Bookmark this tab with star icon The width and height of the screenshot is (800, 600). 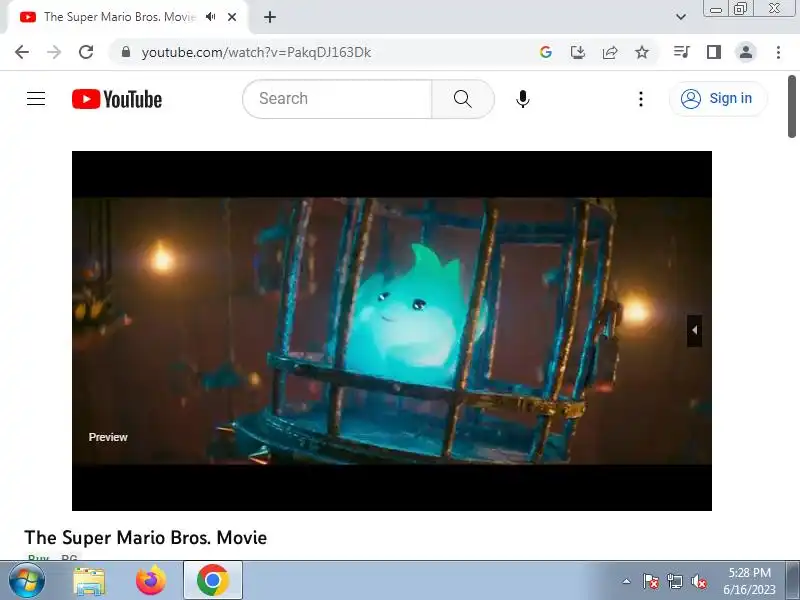coord(642,52)
